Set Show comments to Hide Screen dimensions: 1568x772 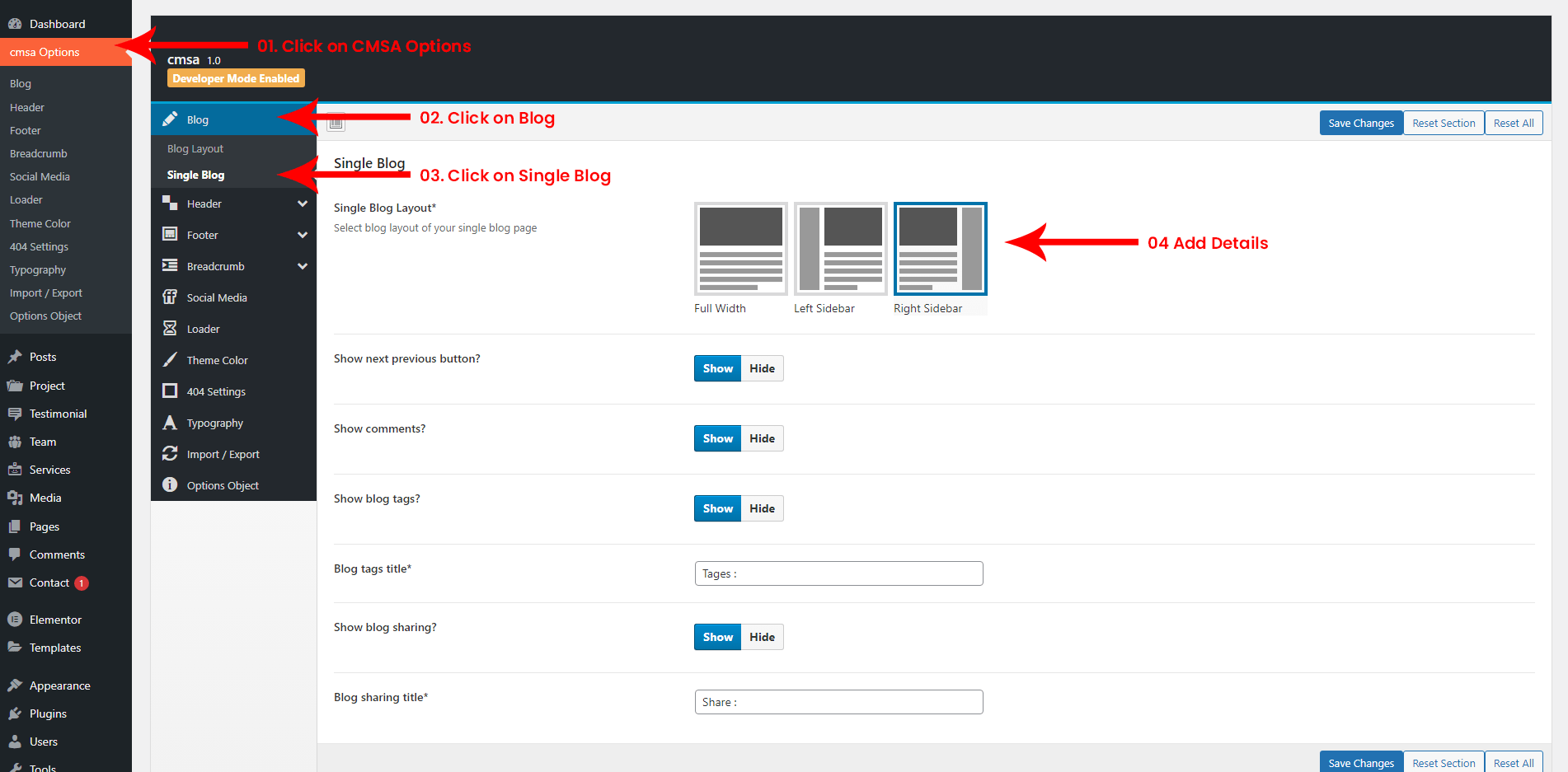click(x=762, y=438)
